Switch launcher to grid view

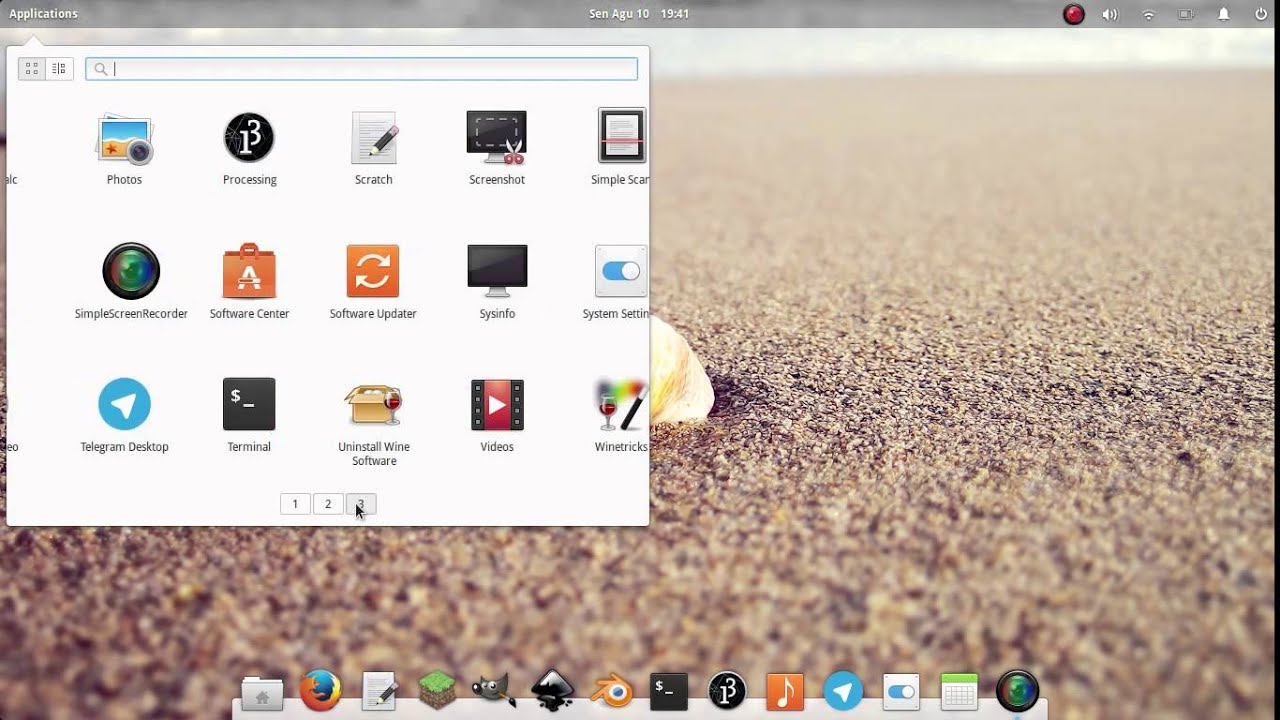point(32,68)
